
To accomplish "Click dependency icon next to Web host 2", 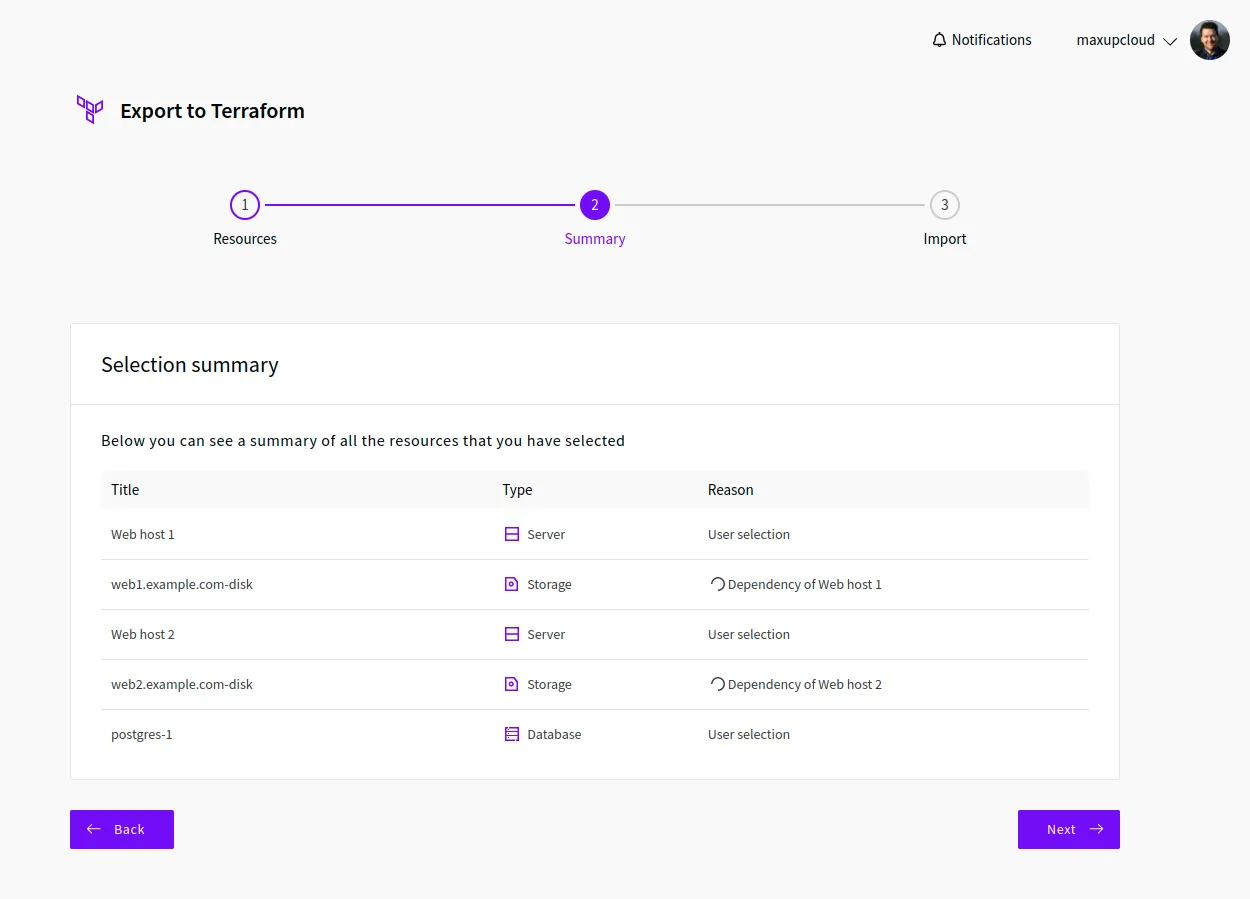I will pos(717,685).
